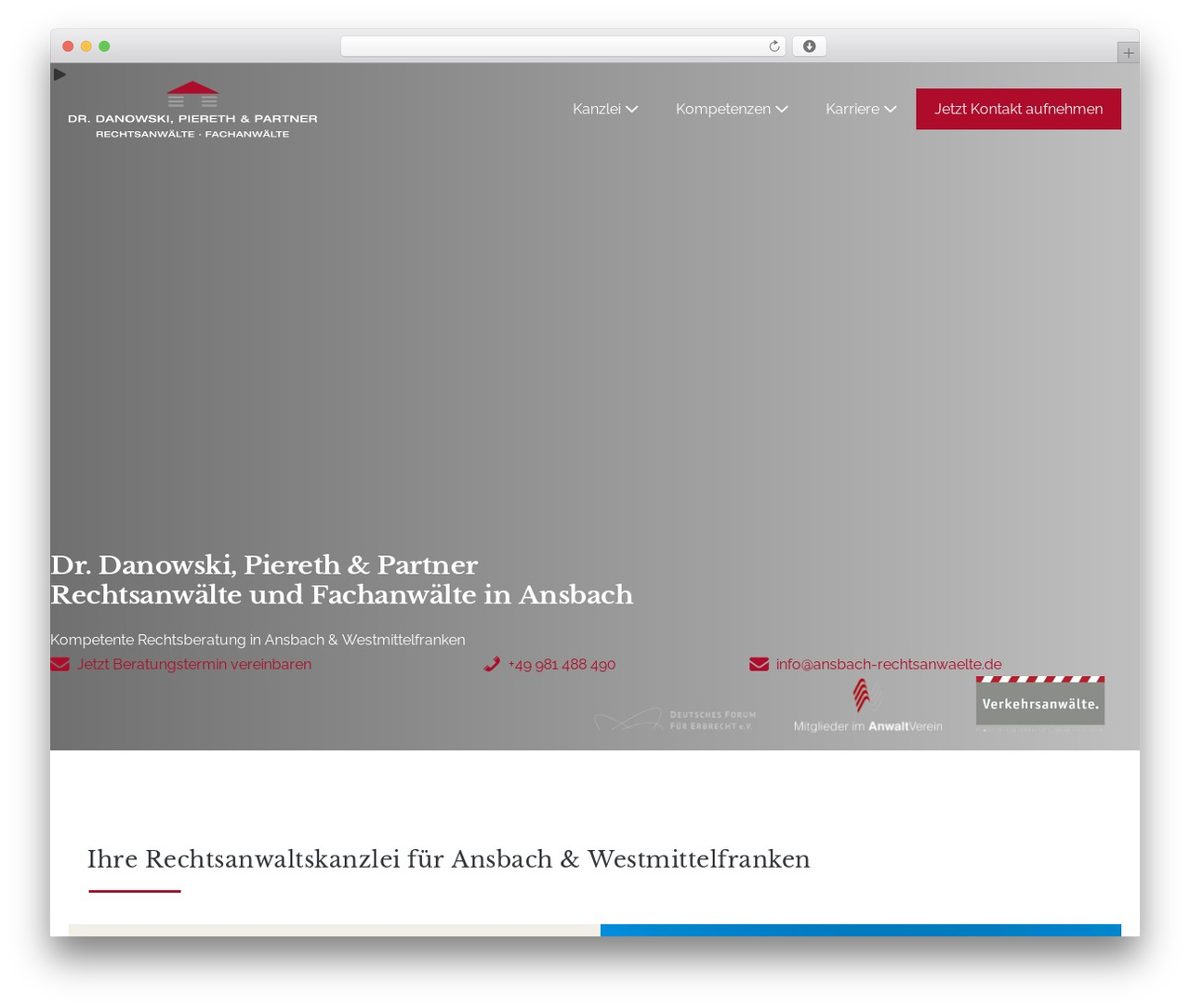Image resolution: width=1190 pixels, height=1008 pixels.
Task: Open the Kompetenzen menu
Action: pos(732,109)
